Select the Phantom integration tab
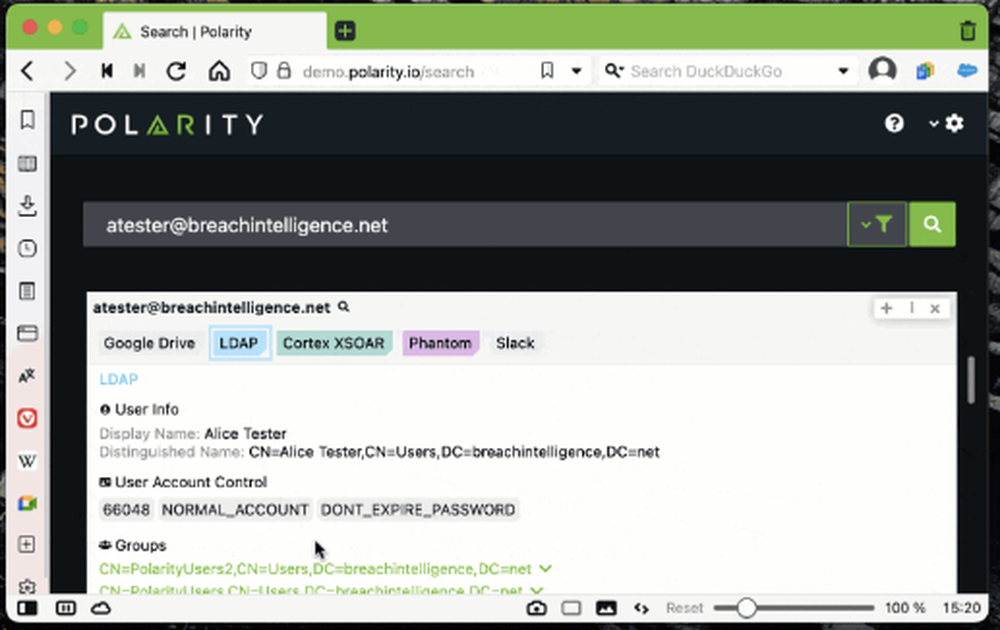 pyautogui.click(x=440, y=343)
